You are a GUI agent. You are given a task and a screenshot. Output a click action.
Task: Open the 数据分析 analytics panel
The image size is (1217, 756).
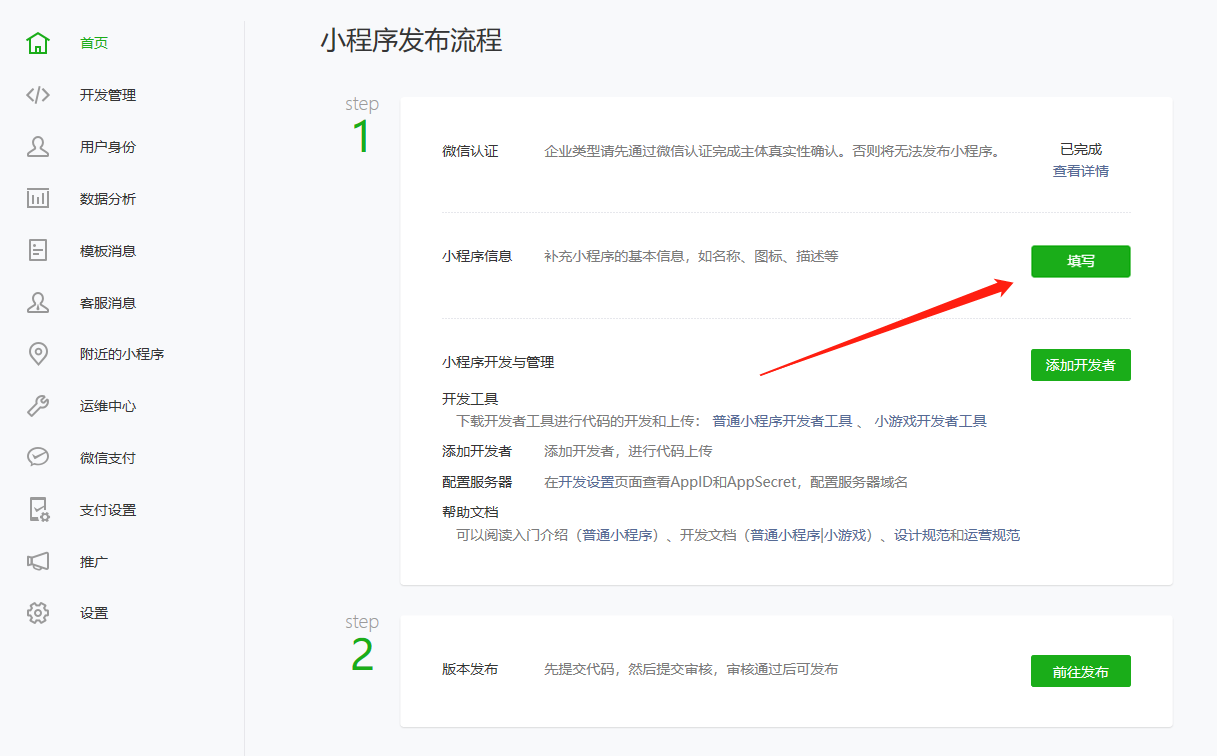(38, 198)
